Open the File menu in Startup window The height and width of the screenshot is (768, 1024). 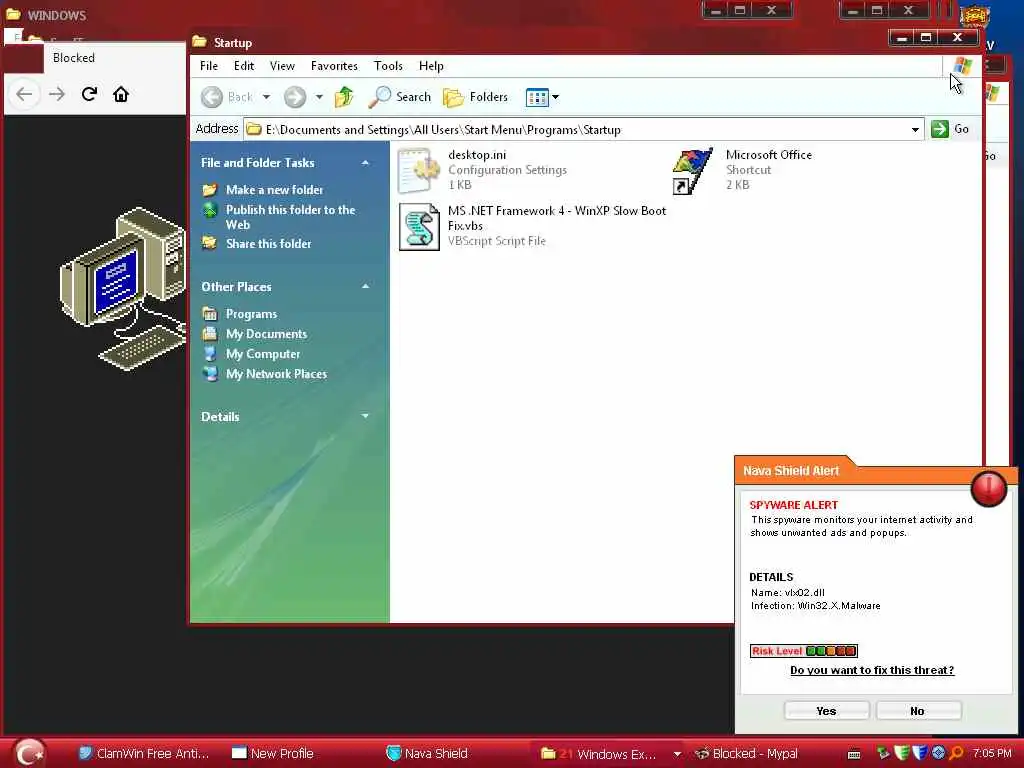click(x=208, y=66)
